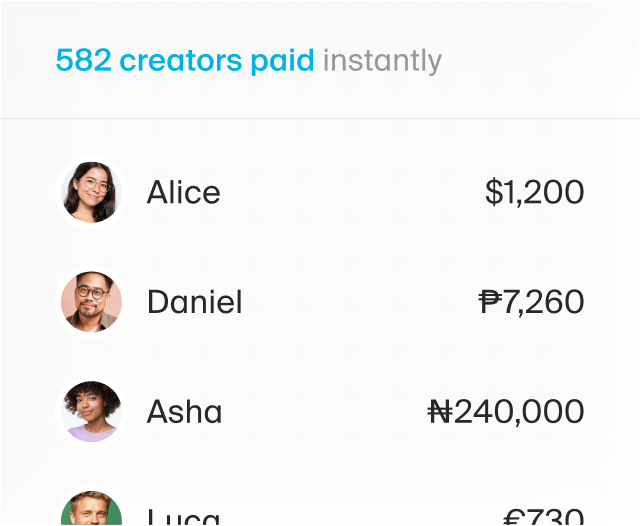The image size is (640, 526).
Task: Click the gray word "instantly"
Action: click(x=382, y=61)
